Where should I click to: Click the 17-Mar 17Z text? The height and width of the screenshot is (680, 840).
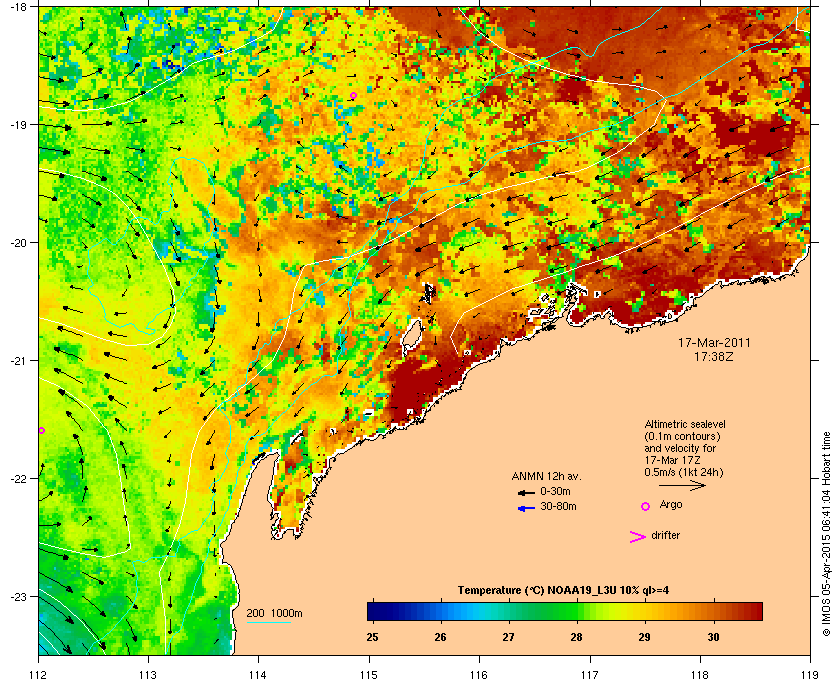tap(673, 460)
